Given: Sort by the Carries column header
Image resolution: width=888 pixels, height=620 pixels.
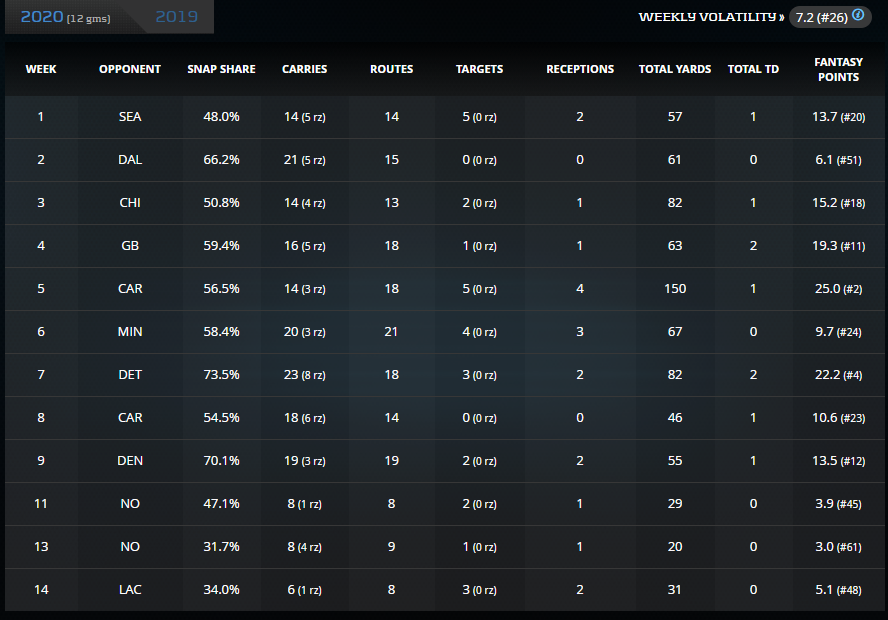Looking at the screenshot, I should [x=305, y=69].
